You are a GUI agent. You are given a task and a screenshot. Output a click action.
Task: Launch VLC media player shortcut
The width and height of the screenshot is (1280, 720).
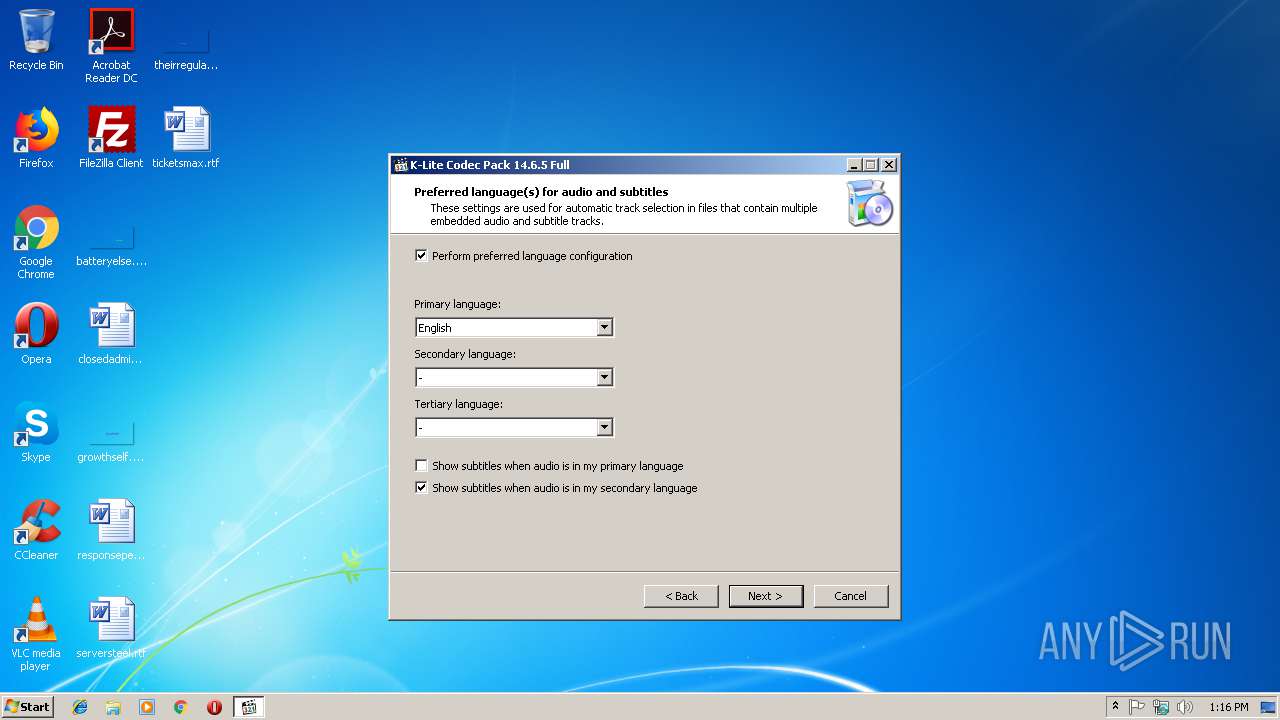36,634
